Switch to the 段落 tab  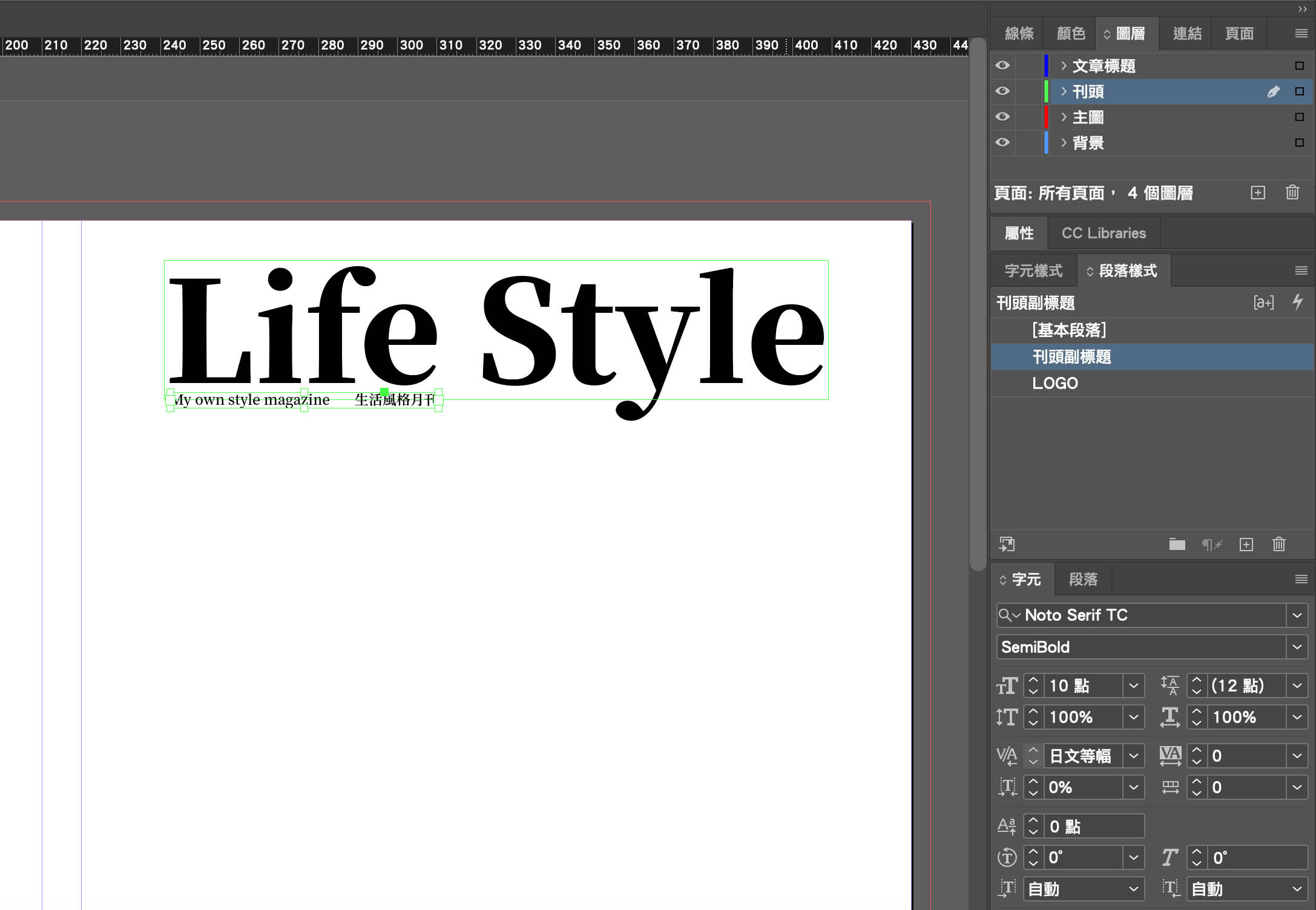(x=1083, y=579)
